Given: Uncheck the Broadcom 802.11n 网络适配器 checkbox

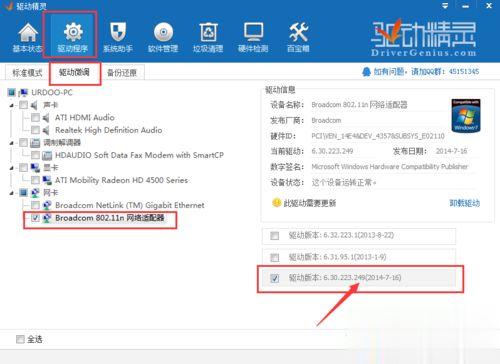Looking at the screenshot, I should (35, 218).
